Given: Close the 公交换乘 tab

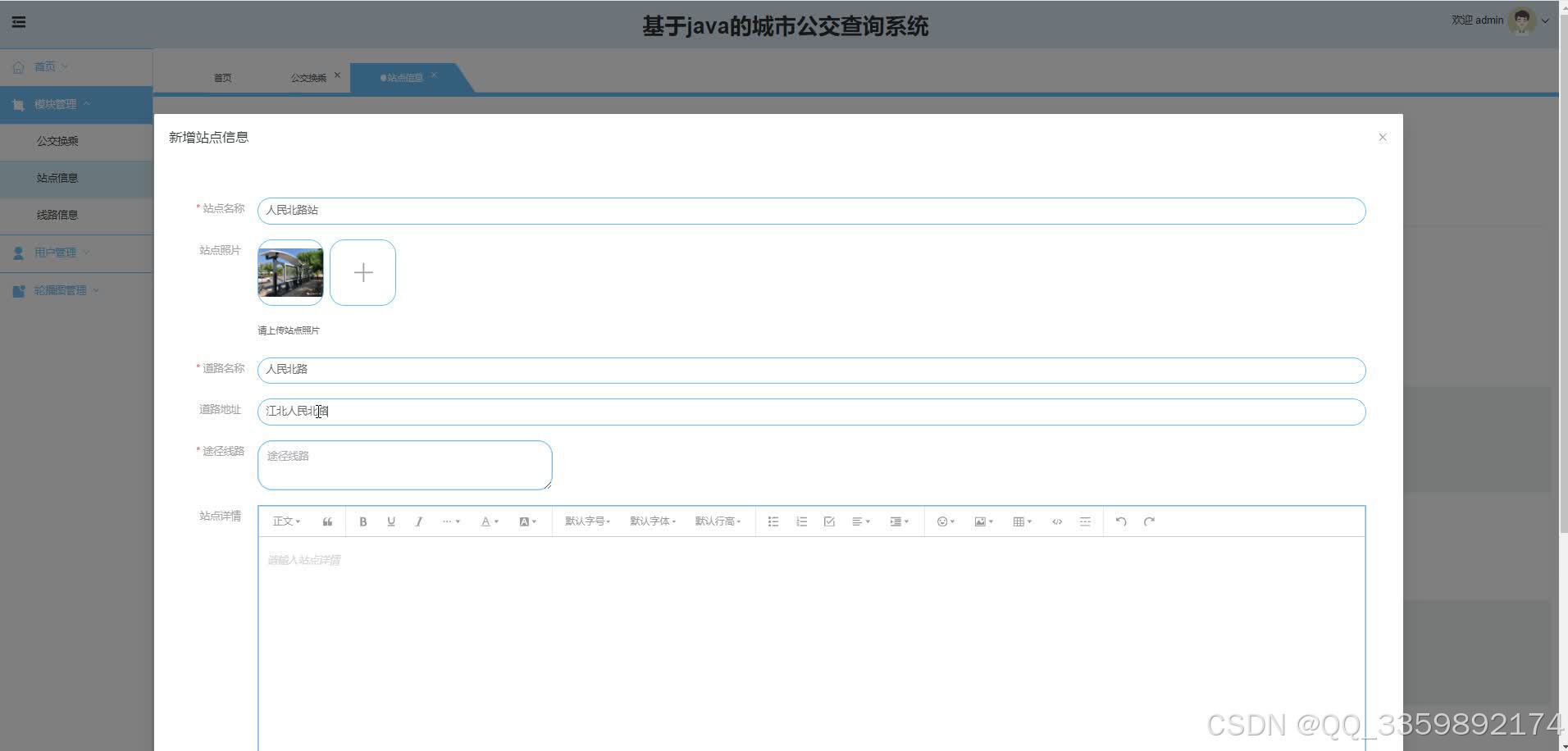Looking at the screenshot, I should [x=337, y=75].
